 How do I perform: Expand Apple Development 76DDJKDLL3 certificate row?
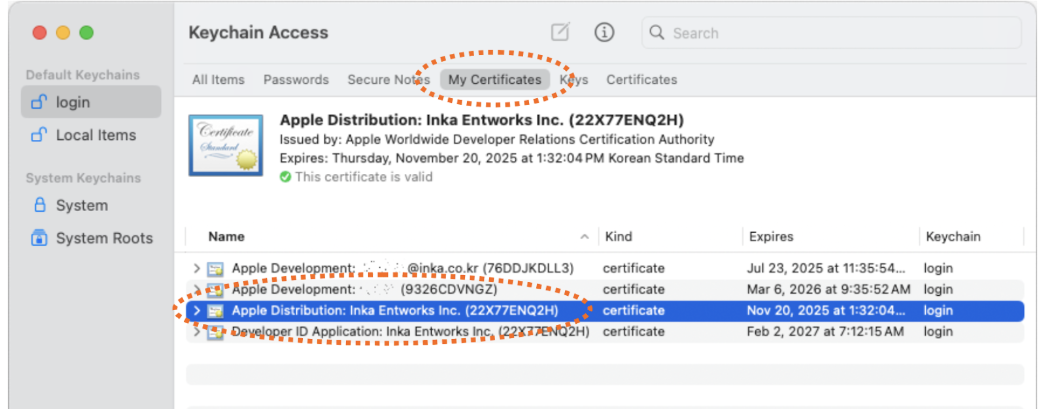tap(197, 268)
